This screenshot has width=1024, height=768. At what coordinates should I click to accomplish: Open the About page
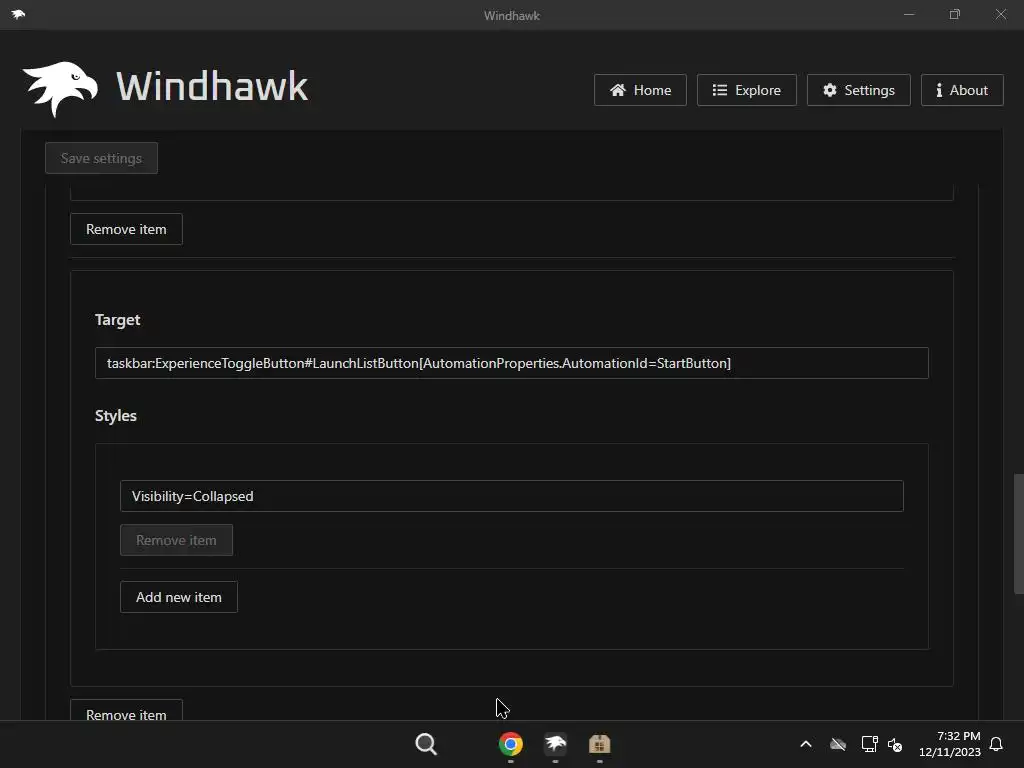point(962,90)
